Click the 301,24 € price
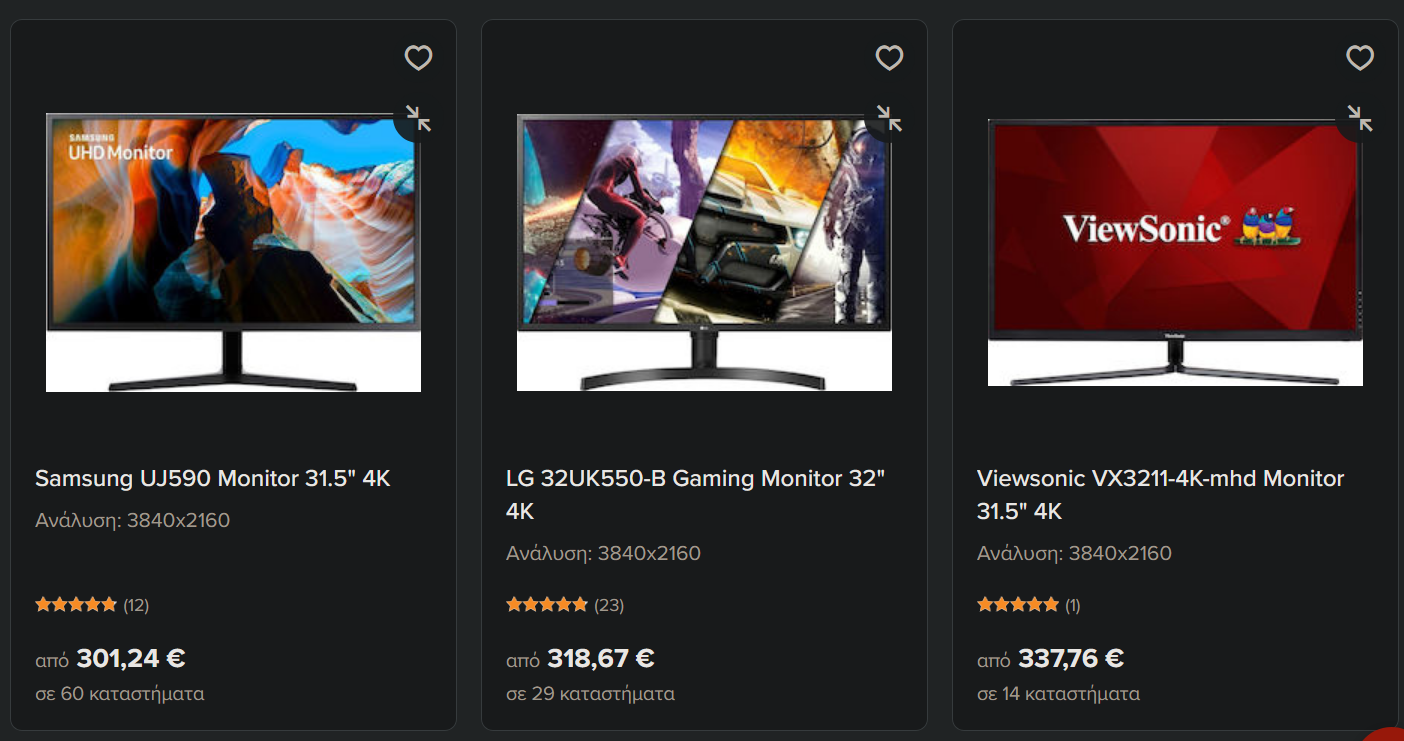 131,658
